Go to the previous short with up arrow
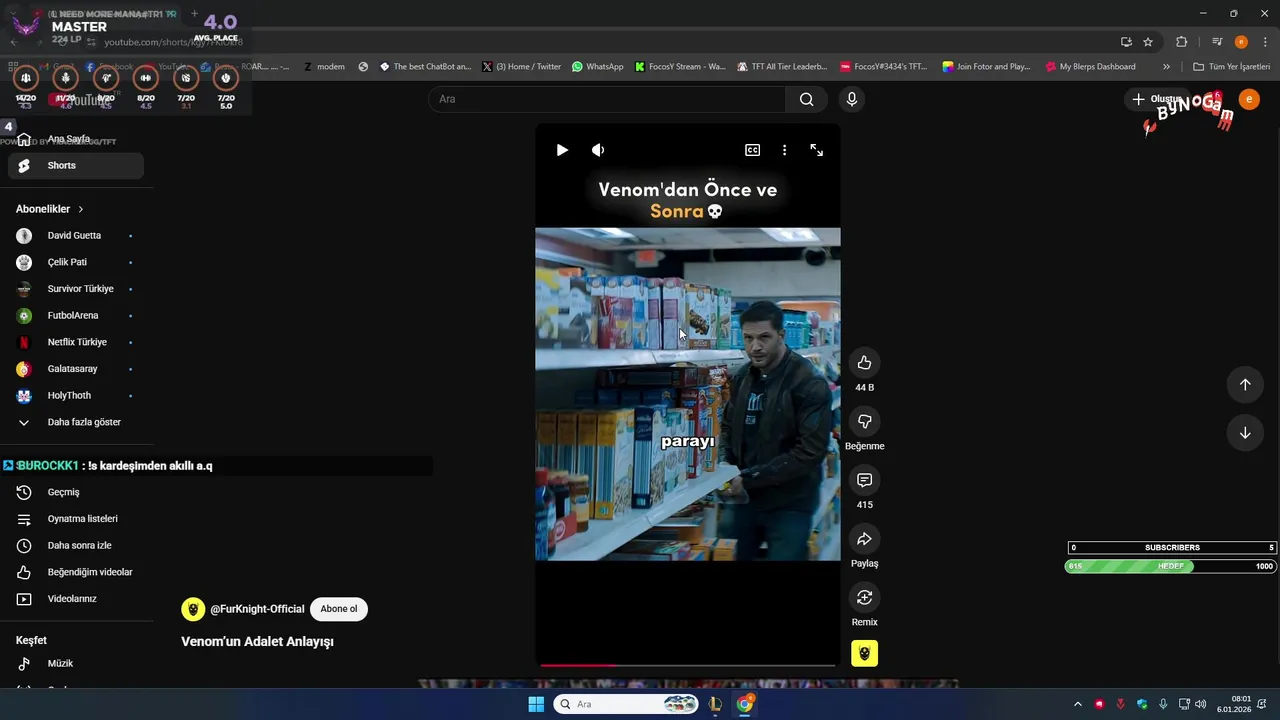1280x720 pixels. pos(1245,385)
